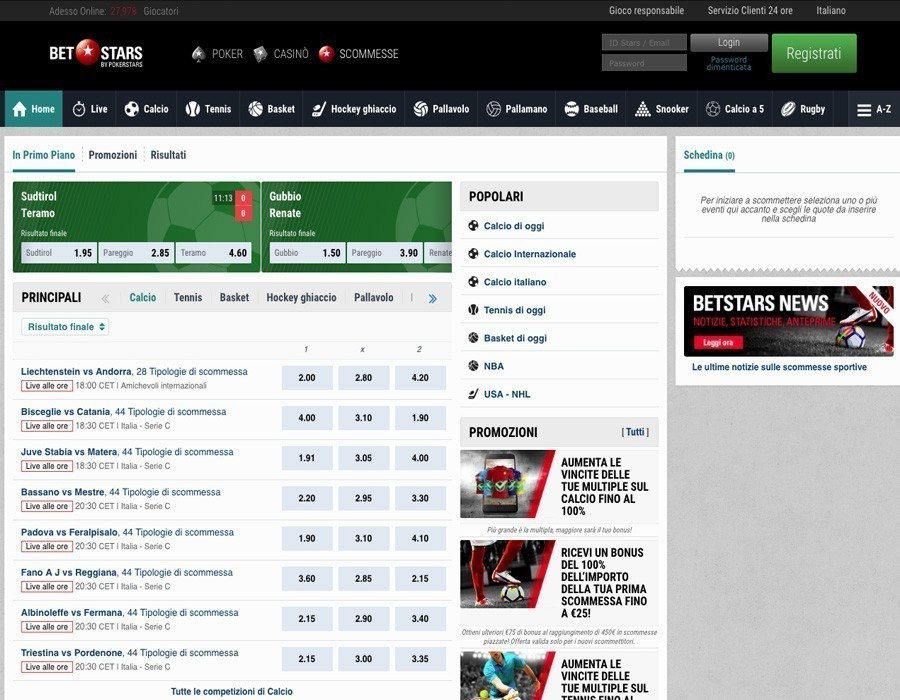Open Tutte le competizioni di Calcio
This screenshot has width=900, height=700.
pos(232,691)
